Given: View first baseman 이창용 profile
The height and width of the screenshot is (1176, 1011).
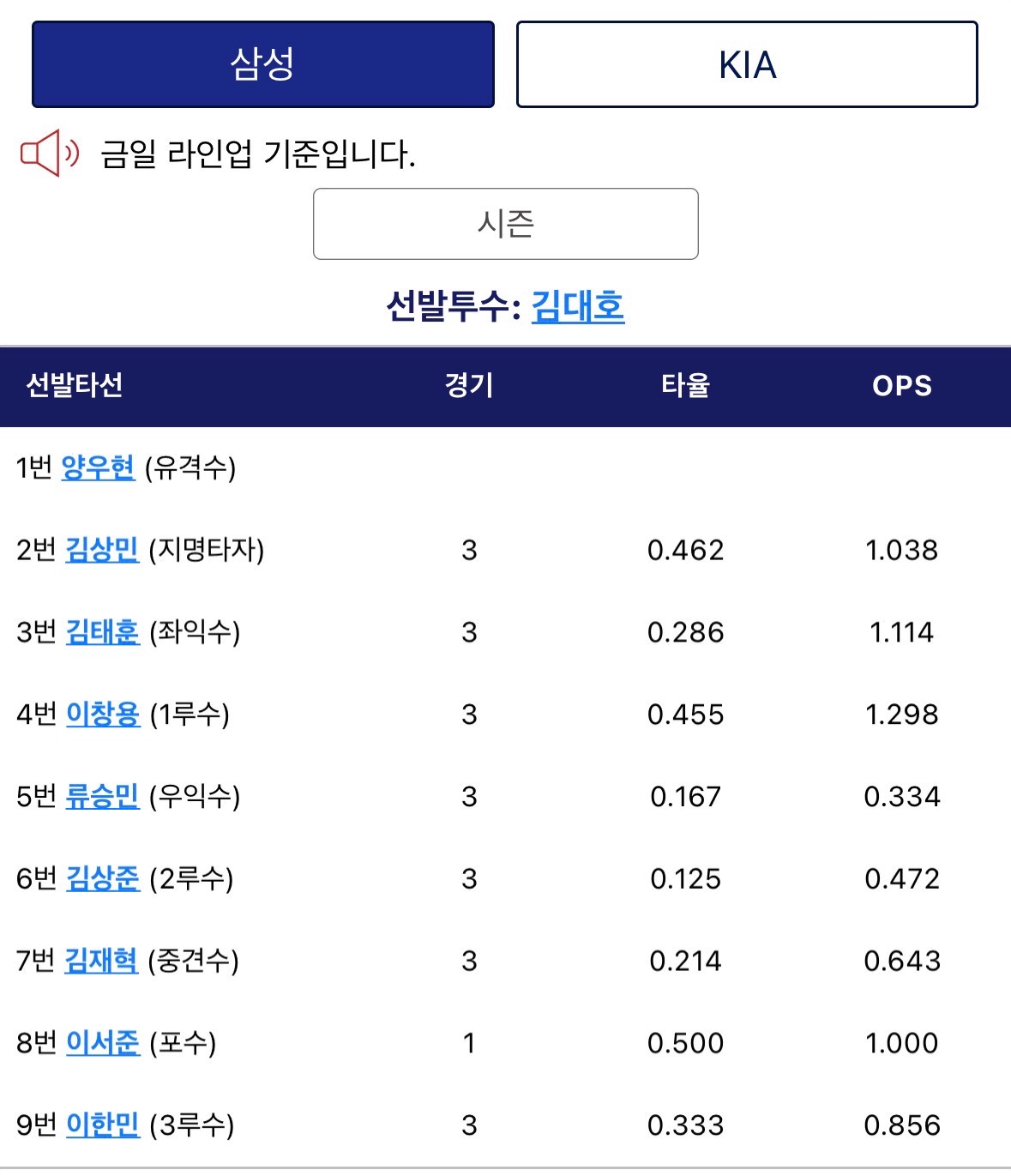Looking at the screenshot, I should pyautogui.click(x=103, y=715).
